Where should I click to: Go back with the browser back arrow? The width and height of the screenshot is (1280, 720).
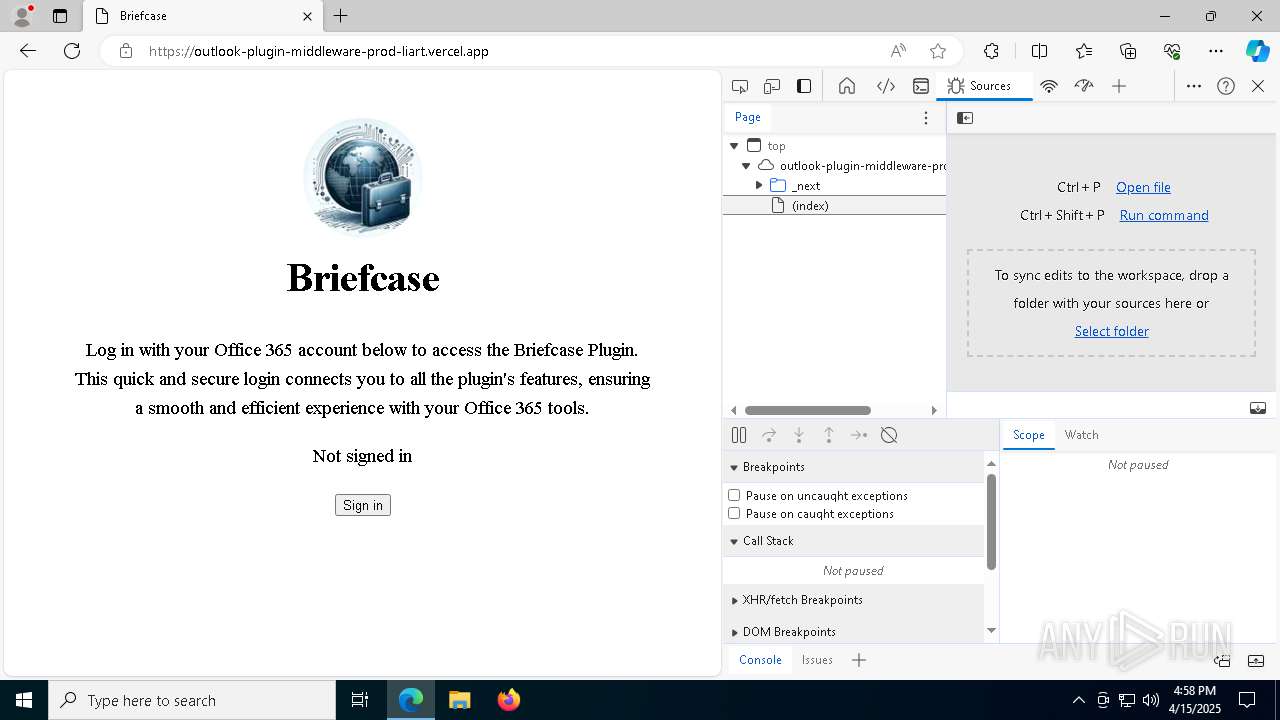click(x=28, y=51)
